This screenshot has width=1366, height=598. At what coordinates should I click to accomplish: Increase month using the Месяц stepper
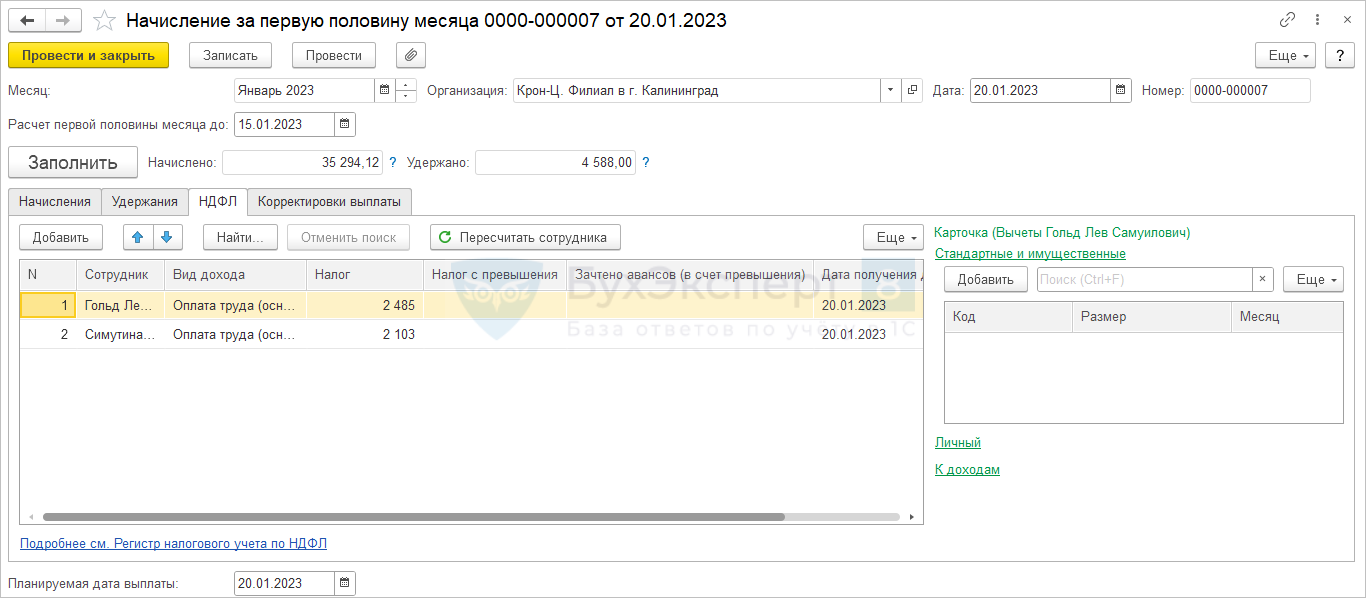[x=406, y=85]
